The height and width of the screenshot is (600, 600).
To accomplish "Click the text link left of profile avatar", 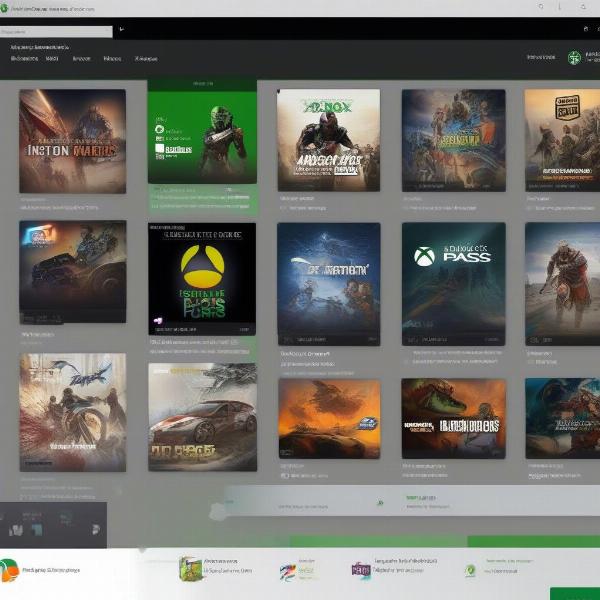I will (541, 57).
